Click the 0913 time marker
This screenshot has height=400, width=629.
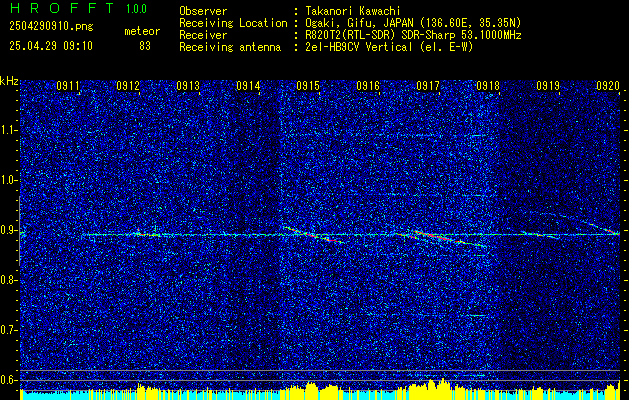[x=188, y=86]
